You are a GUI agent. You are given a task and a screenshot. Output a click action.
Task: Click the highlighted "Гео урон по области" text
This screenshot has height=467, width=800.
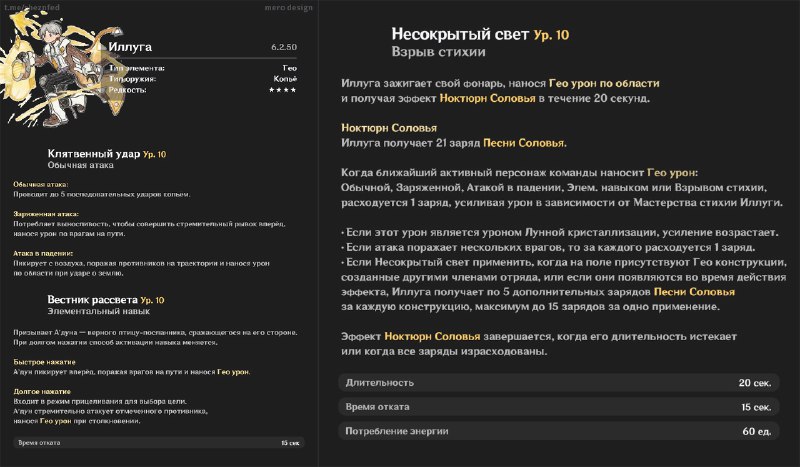coord(604,83)
